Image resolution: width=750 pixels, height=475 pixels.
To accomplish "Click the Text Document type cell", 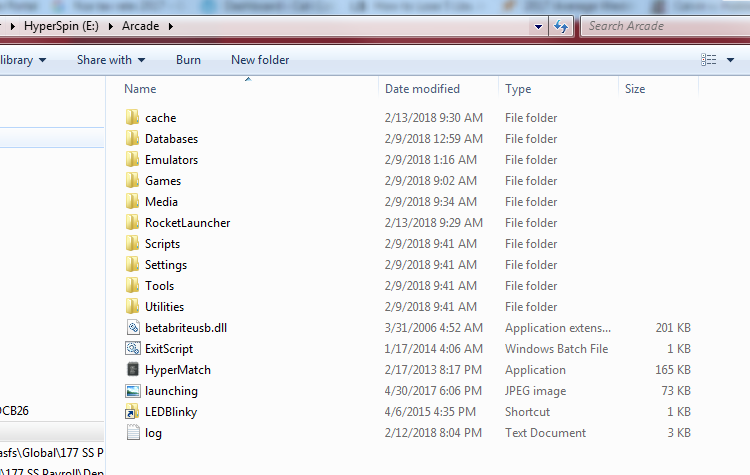I will pos(545,433).
